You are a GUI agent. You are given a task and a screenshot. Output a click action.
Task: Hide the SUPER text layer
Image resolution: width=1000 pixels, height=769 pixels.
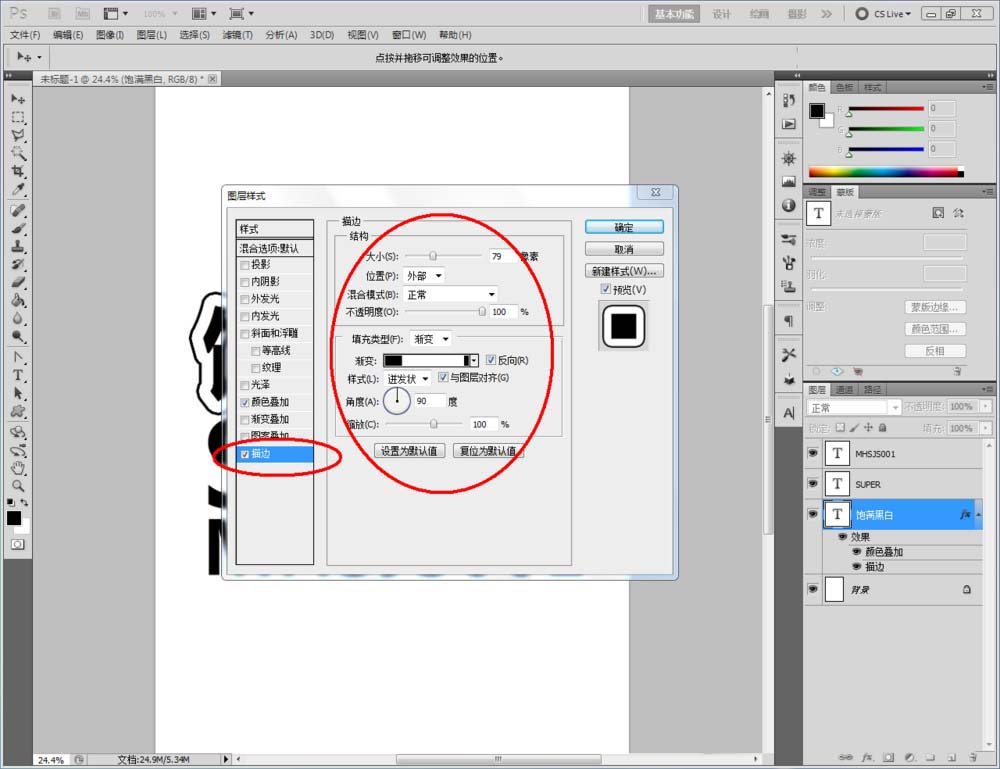(813, 484)
